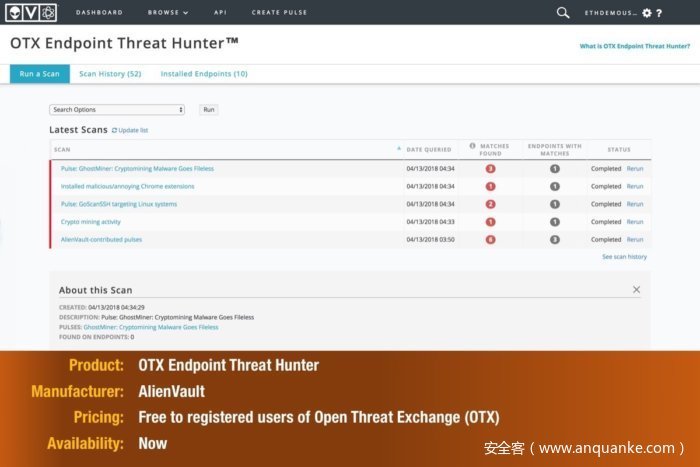The image size is (700, 467).
Task: Click endpoints badge for AlienVault-contributed pulses
Action: click(555, 240)
